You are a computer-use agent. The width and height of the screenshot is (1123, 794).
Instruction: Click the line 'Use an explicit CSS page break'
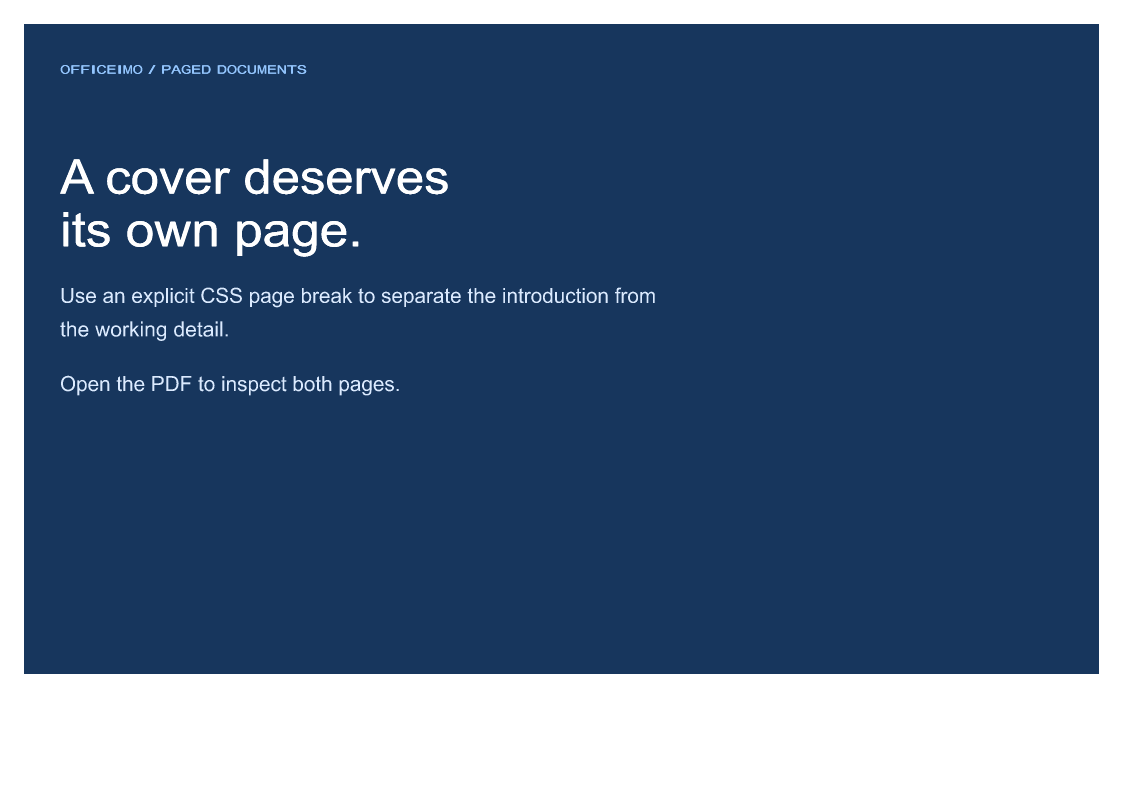pos(358,296)
